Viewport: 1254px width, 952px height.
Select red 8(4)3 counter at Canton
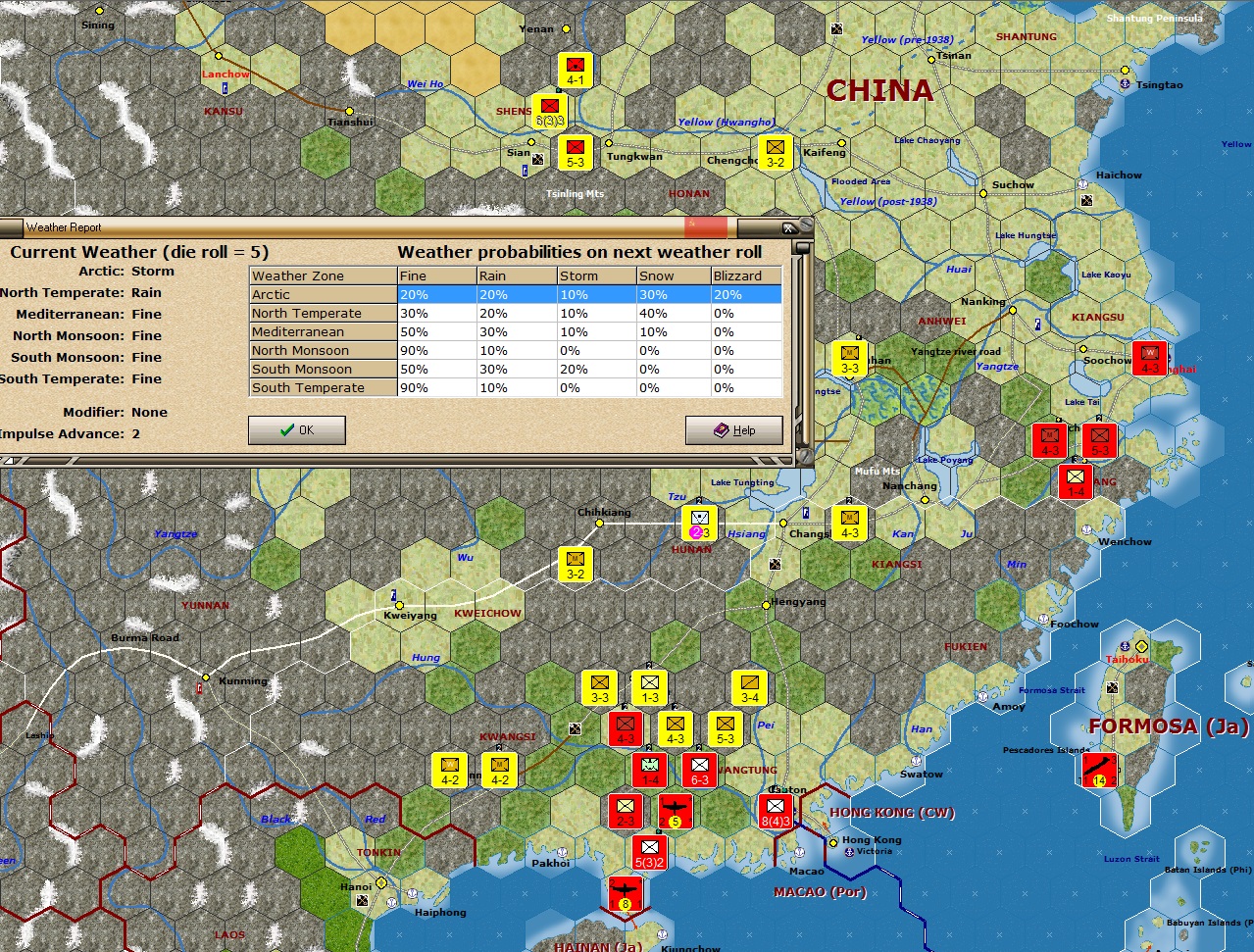pyautogui.click(x=776, y=812)
